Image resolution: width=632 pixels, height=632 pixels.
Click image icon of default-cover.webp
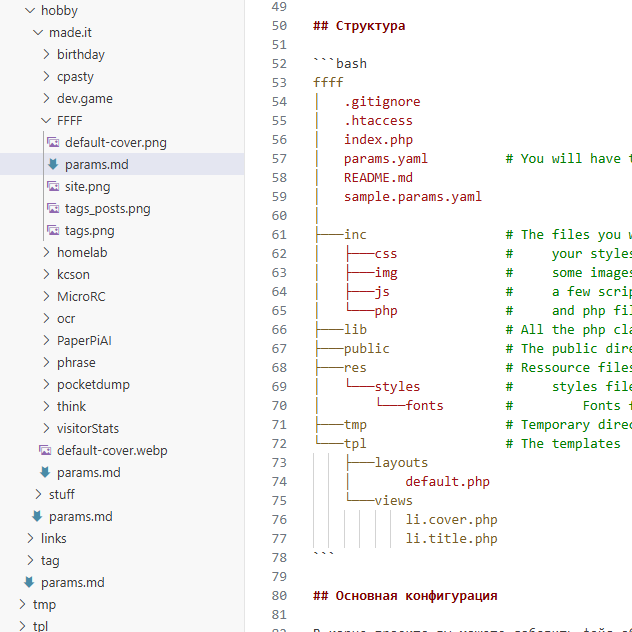point(45,450)
